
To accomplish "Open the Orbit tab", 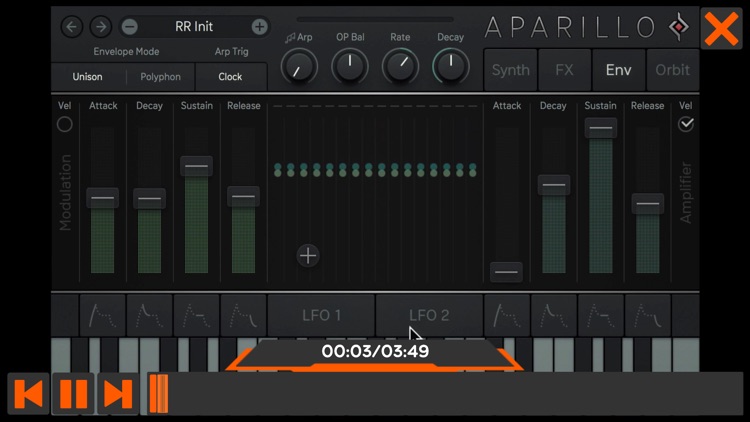I will tap(673, 70).
